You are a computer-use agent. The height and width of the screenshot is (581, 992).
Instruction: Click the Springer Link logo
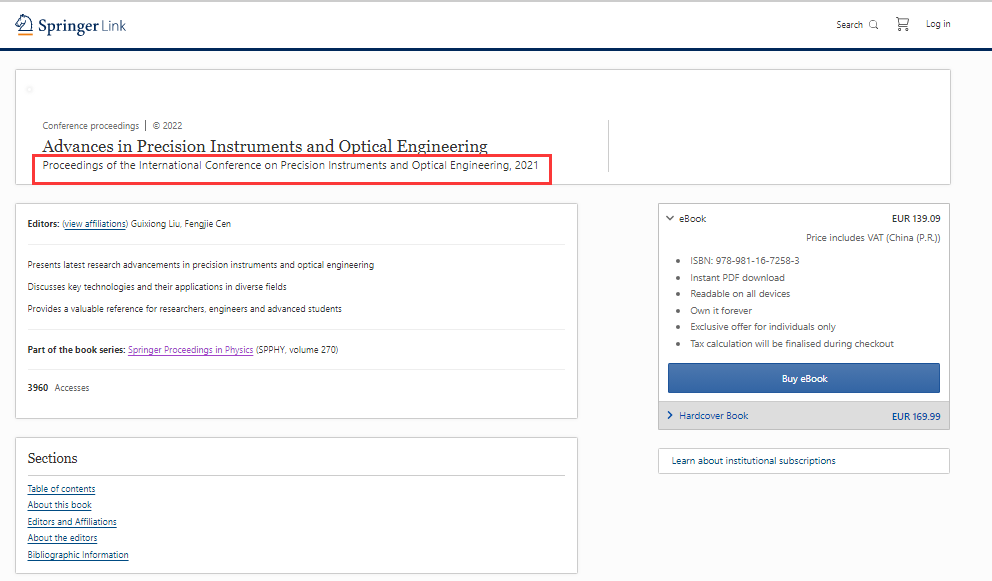click(70, 25)
